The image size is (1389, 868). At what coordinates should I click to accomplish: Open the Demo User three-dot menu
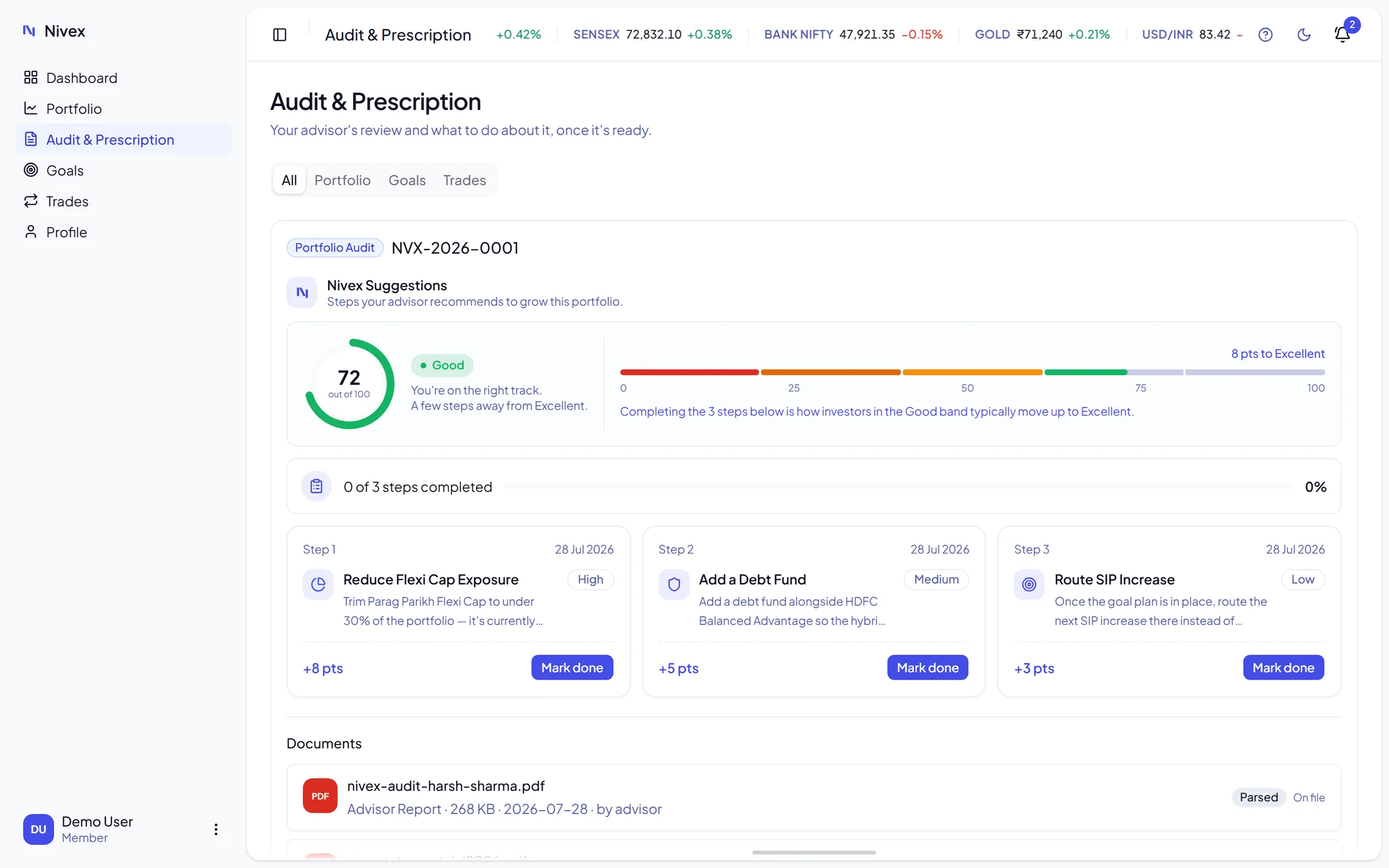(216, 829)
